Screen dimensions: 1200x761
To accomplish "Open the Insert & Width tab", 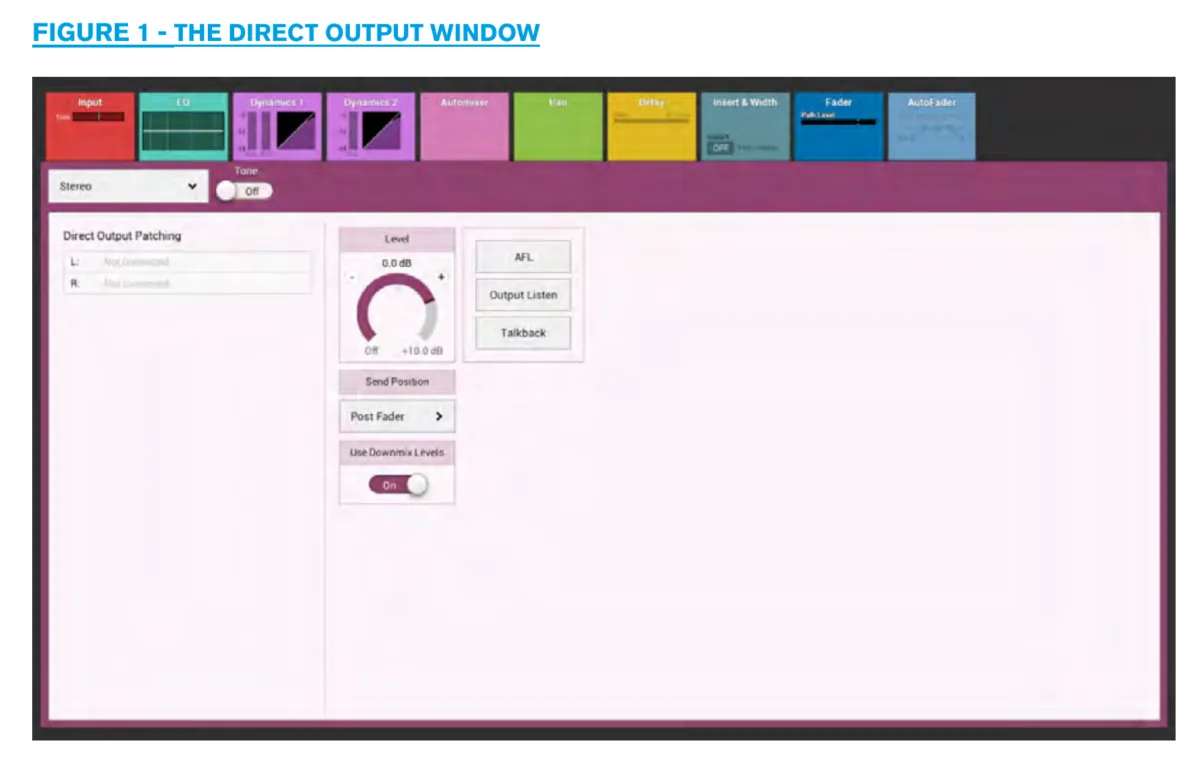I will [x=745, y=126].
